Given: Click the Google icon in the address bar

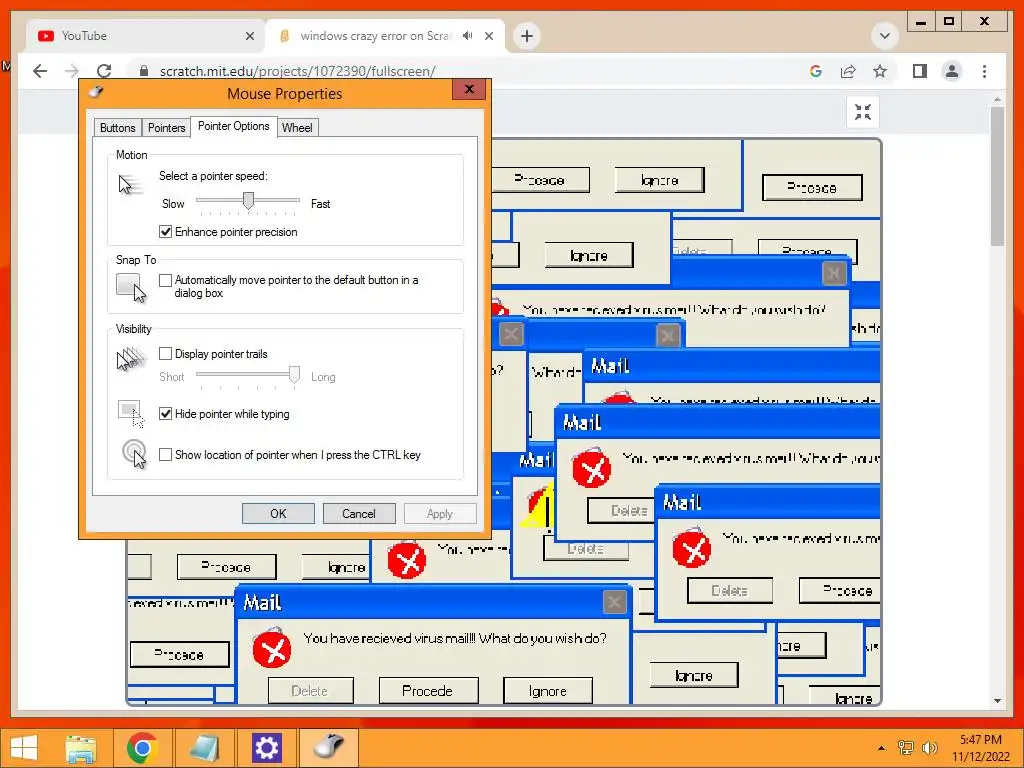Looking at the screenshot, I should [x=816, y=71].
